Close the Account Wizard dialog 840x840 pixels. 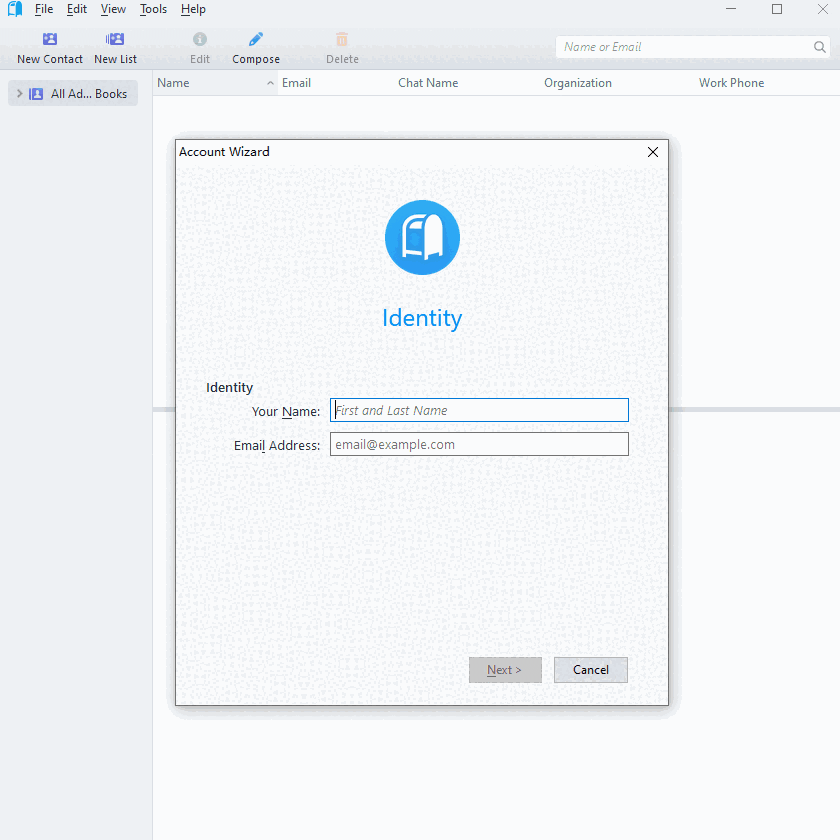point(653,152)
